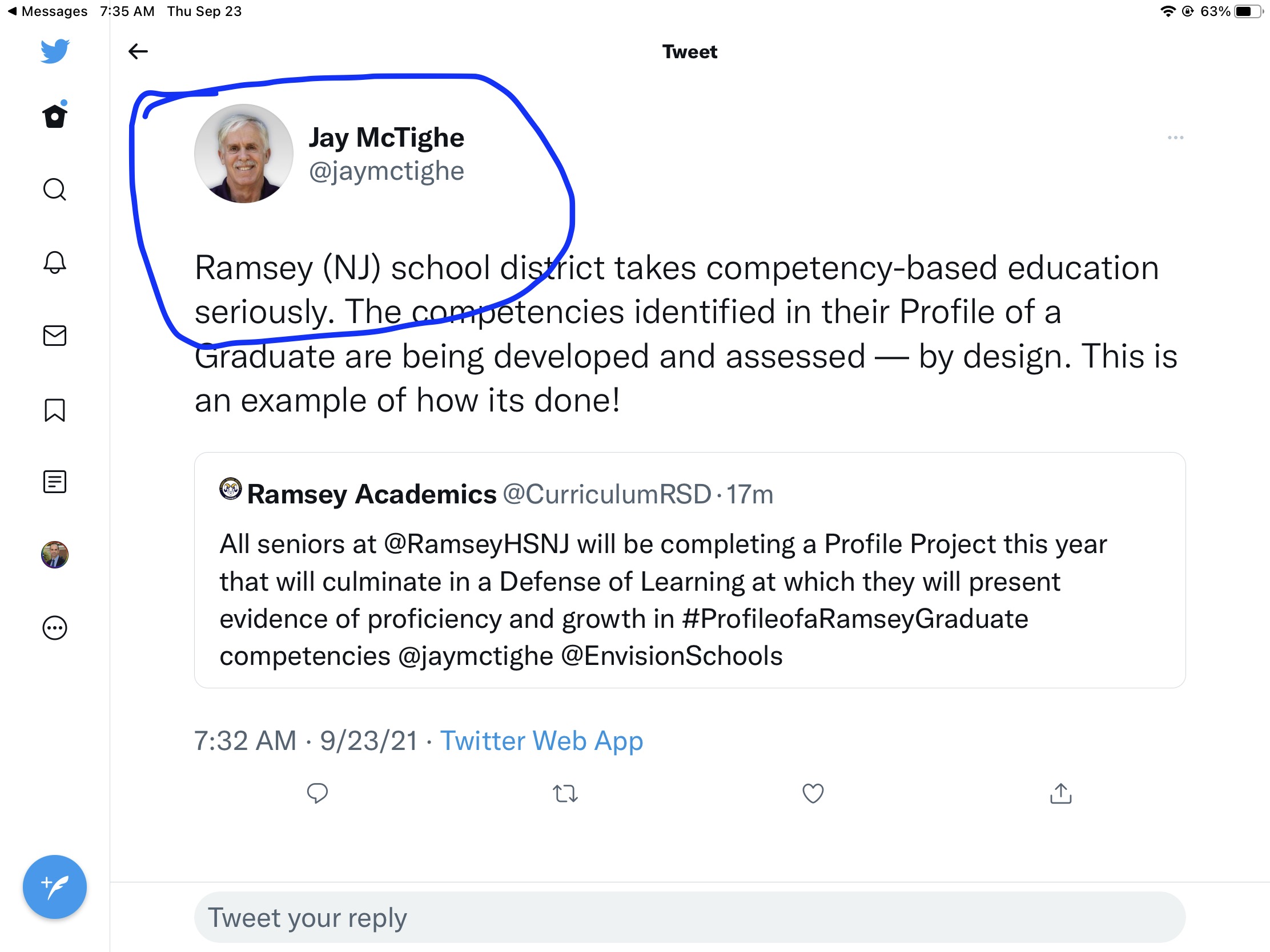Reply to the tweet

[317, 793]
